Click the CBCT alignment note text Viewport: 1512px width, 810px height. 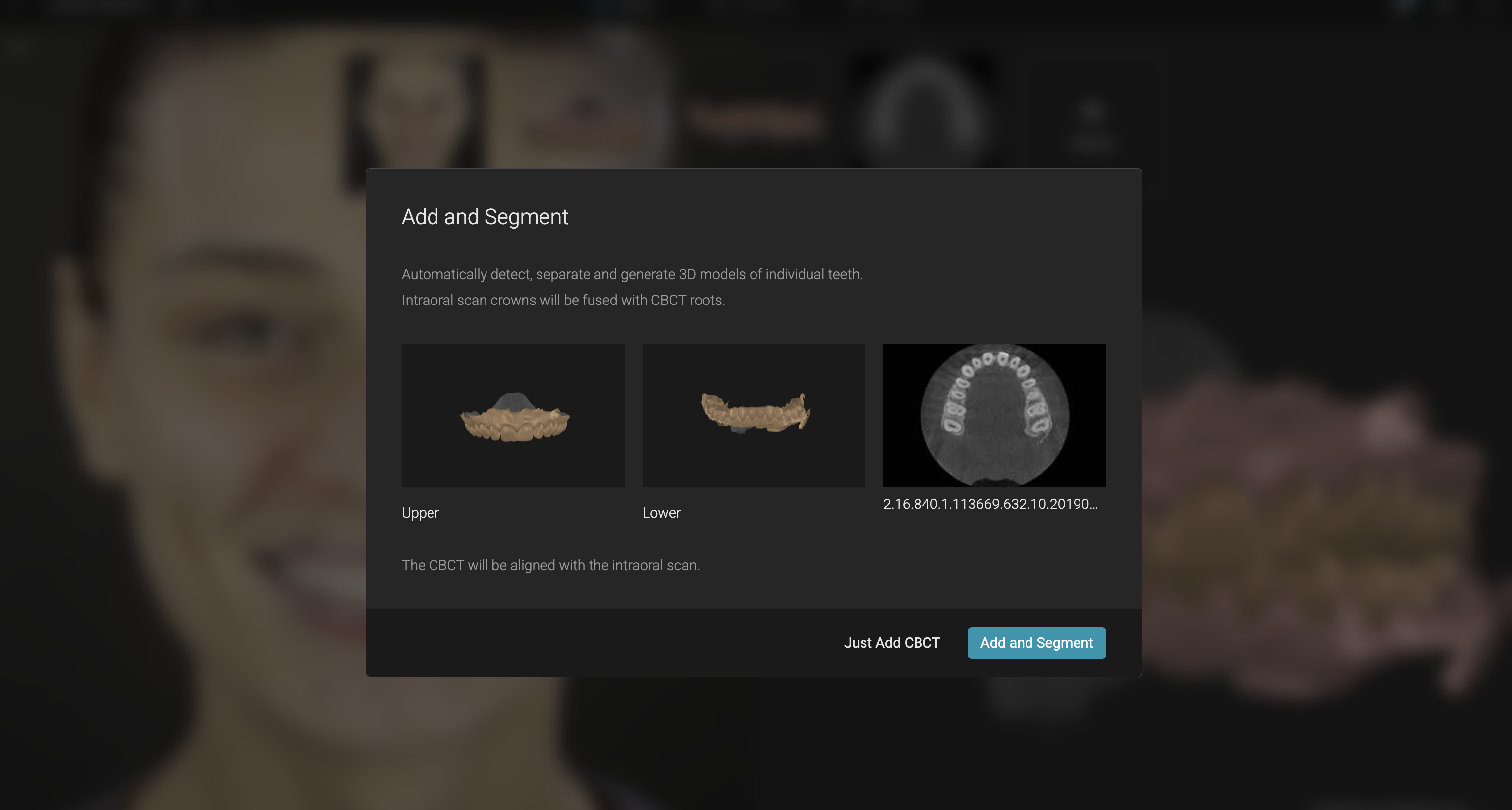pyautogui.click(x=550, y=565)
